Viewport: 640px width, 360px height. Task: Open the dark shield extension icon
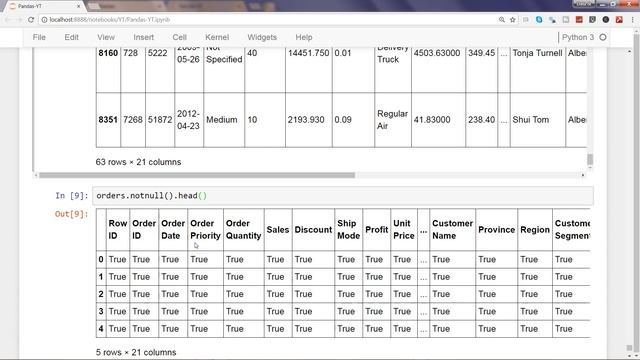[592, 20]
